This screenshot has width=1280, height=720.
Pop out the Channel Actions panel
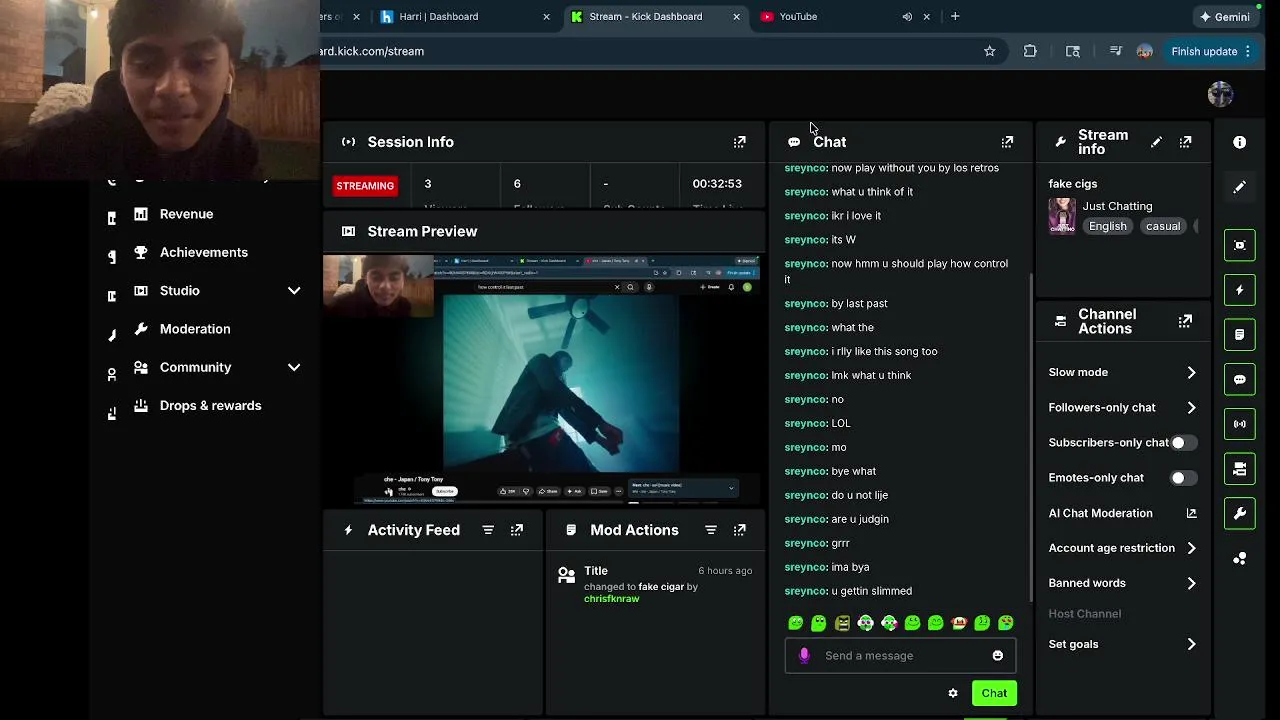[1185, 321]
